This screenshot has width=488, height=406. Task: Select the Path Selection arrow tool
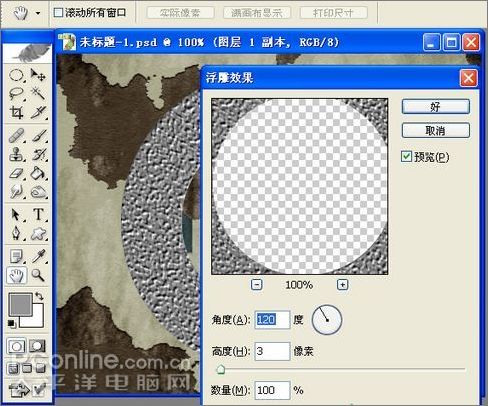[16, 215]
